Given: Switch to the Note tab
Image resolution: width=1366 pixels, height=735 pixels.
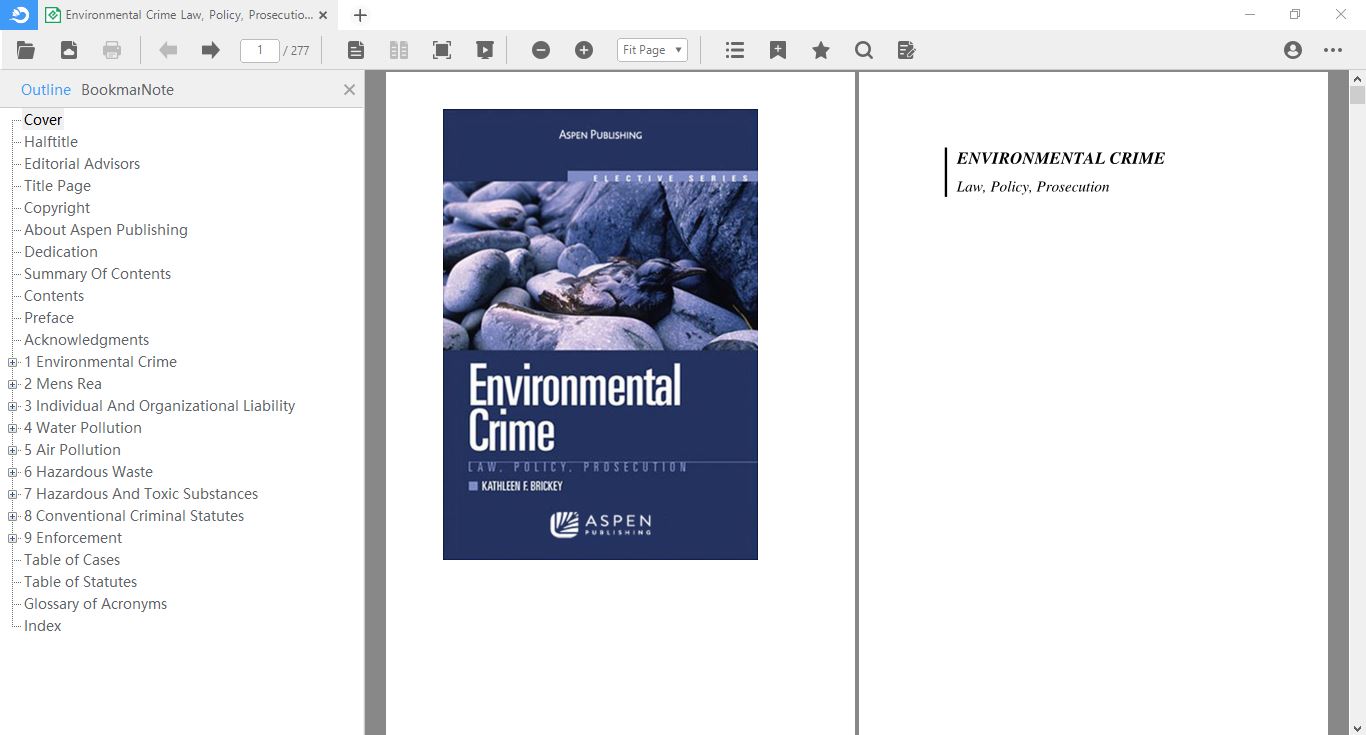Looking at the screenshot, I should pos(157,89).
